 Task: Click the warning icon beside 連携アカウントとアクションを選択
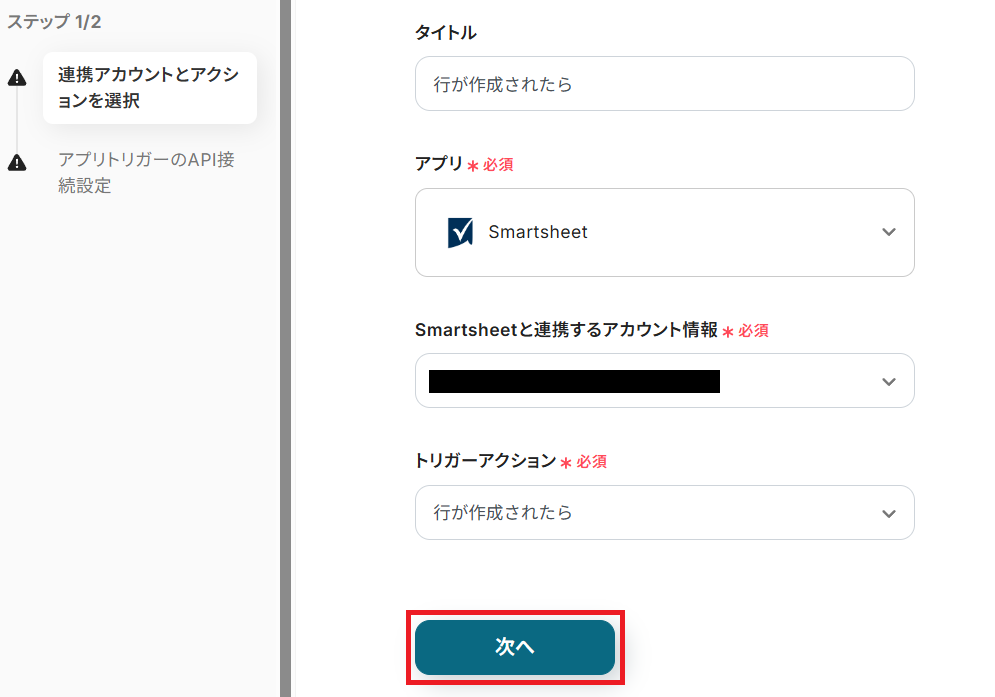click(17, 79)
